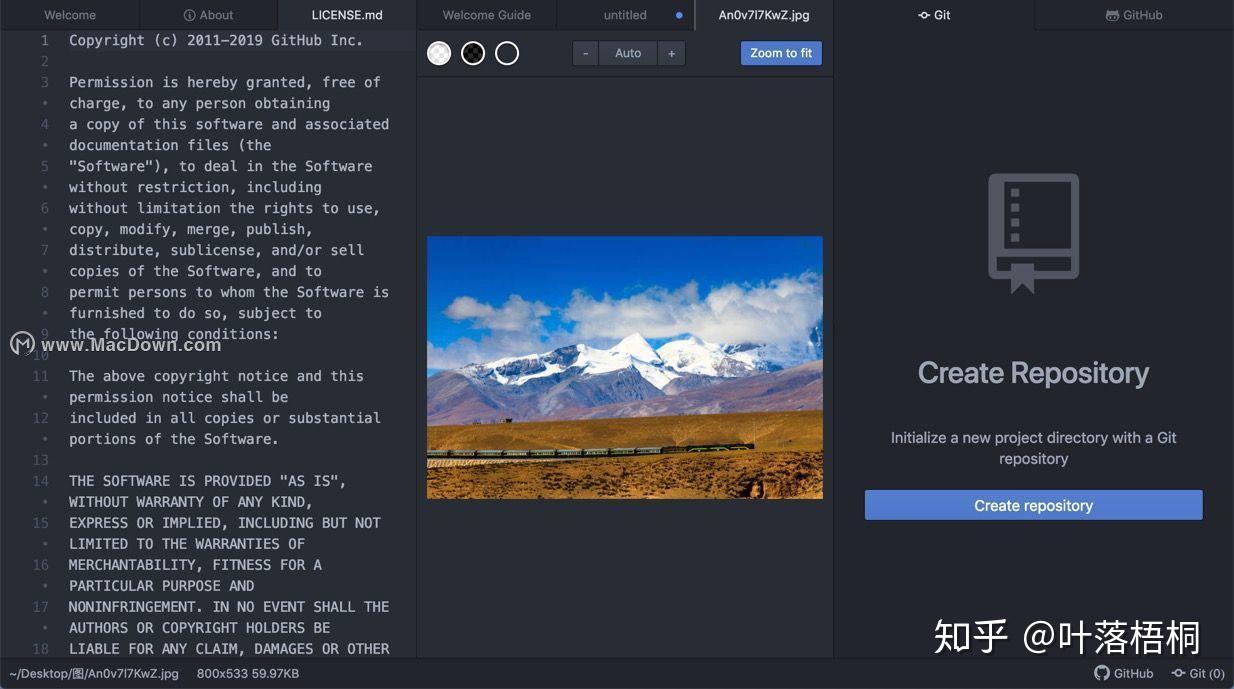
Task: Click Zoom to fit button
Action: [x=781, y=53]
